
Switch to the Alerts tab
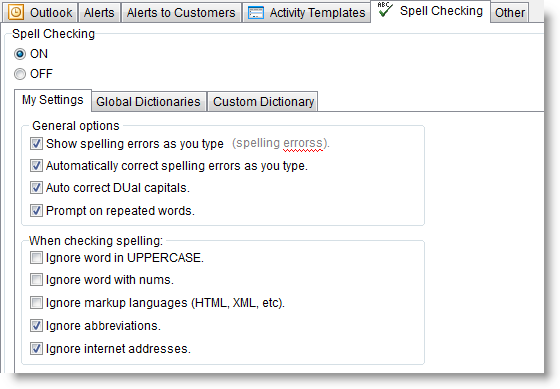click(x=99, y=13)
